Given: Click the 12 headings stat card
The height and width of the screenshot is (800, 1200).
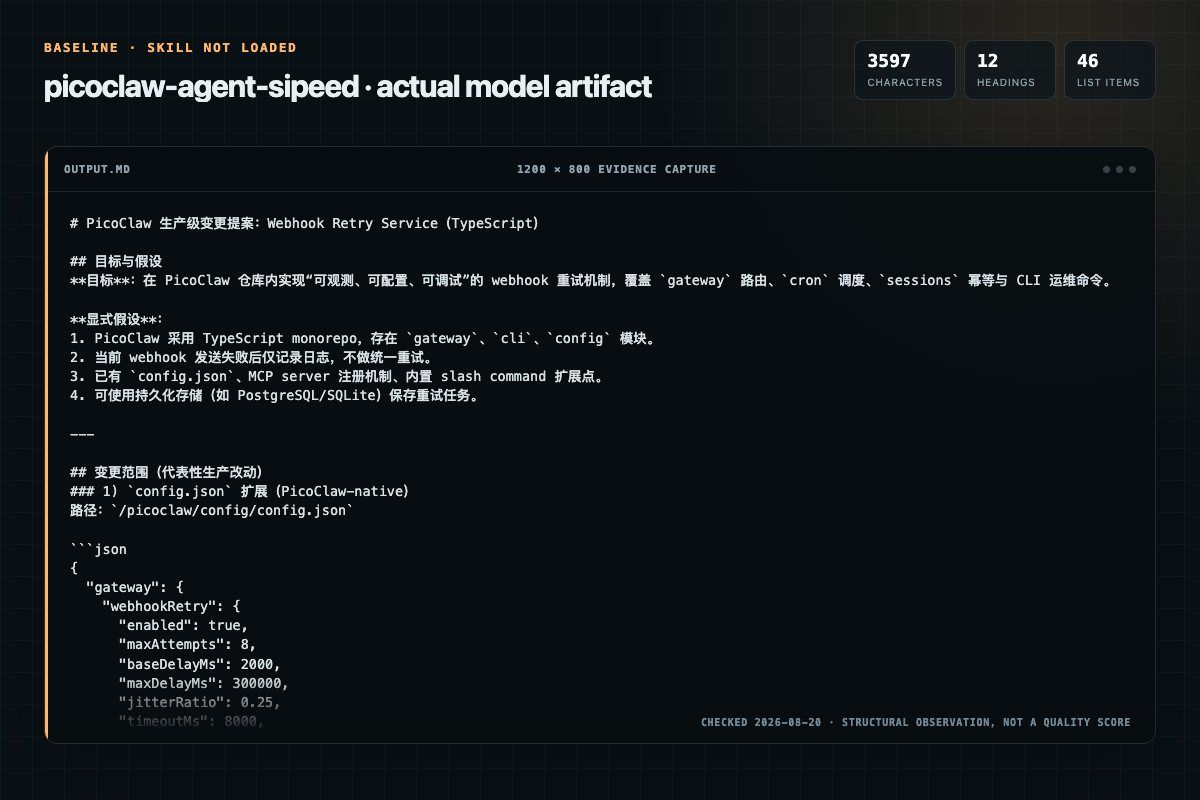Looking at the screenshot, I should (1009, 70).
